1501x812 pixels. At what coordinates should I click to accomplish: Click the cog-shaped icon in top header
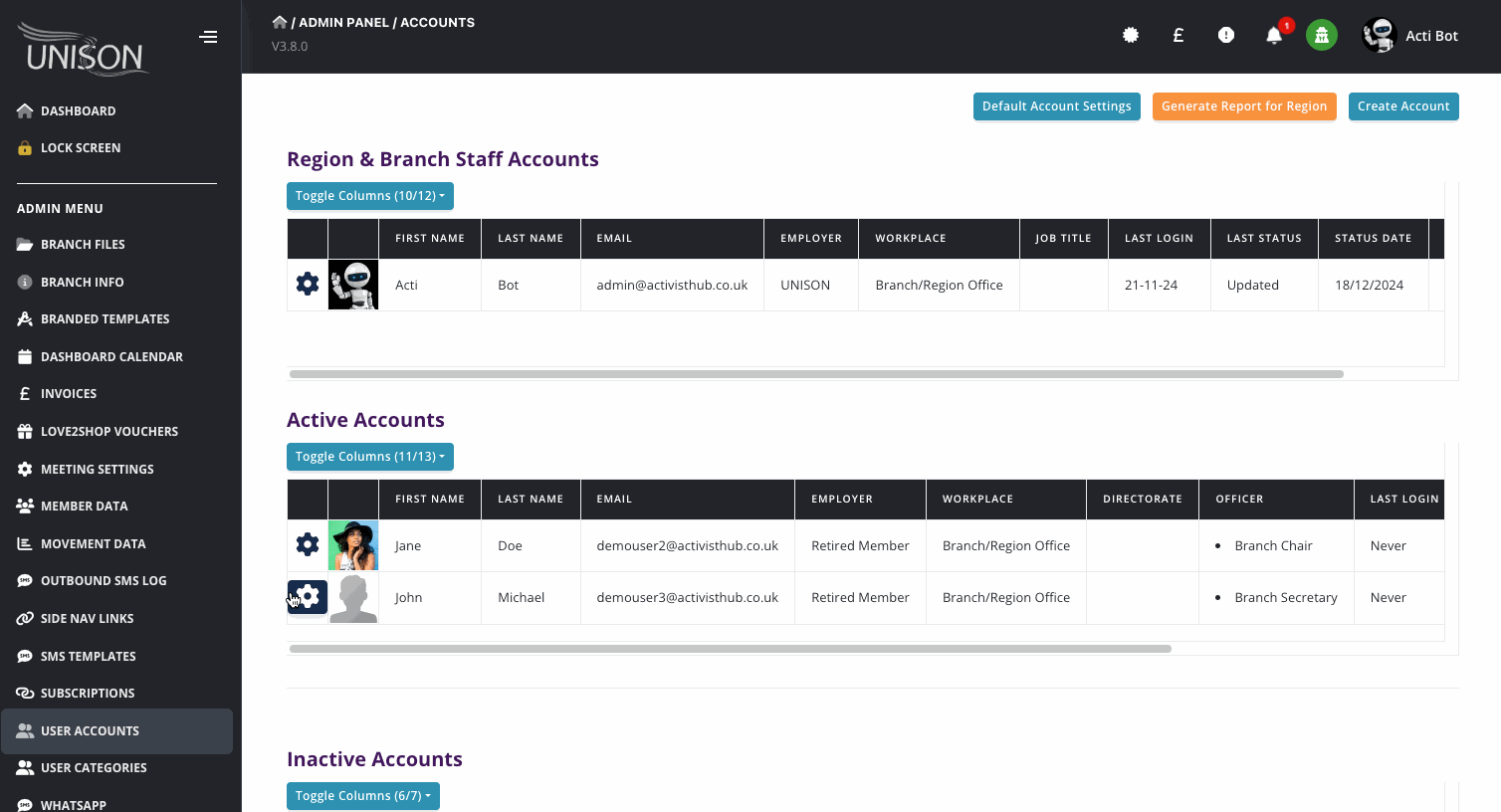(1130, 36)
